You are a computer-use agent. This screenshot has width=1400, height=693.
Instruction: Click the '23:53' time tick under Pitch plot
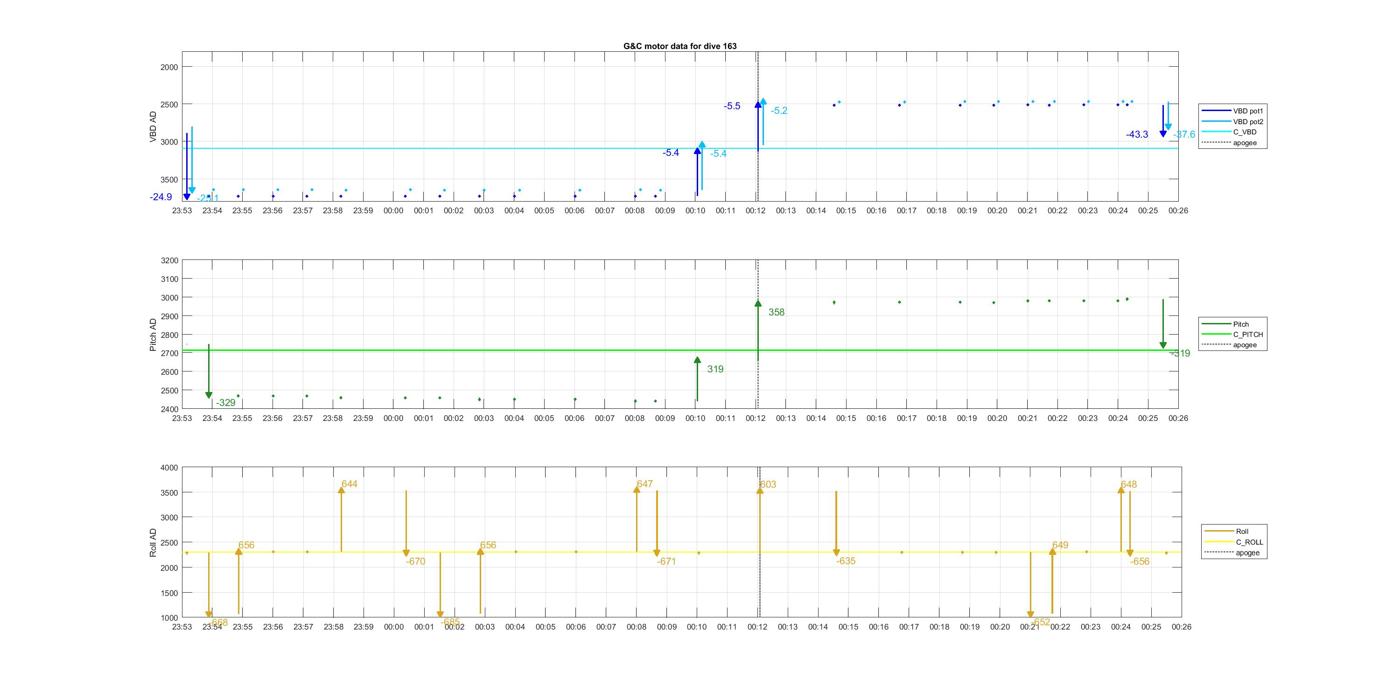[182, 419]
